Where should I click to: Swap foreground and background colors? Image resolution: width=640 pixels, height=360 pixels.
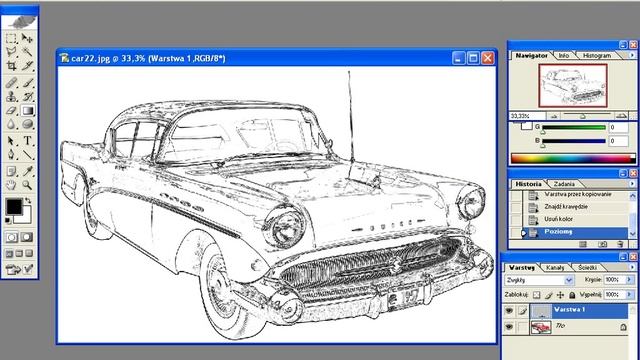[28, 201]
